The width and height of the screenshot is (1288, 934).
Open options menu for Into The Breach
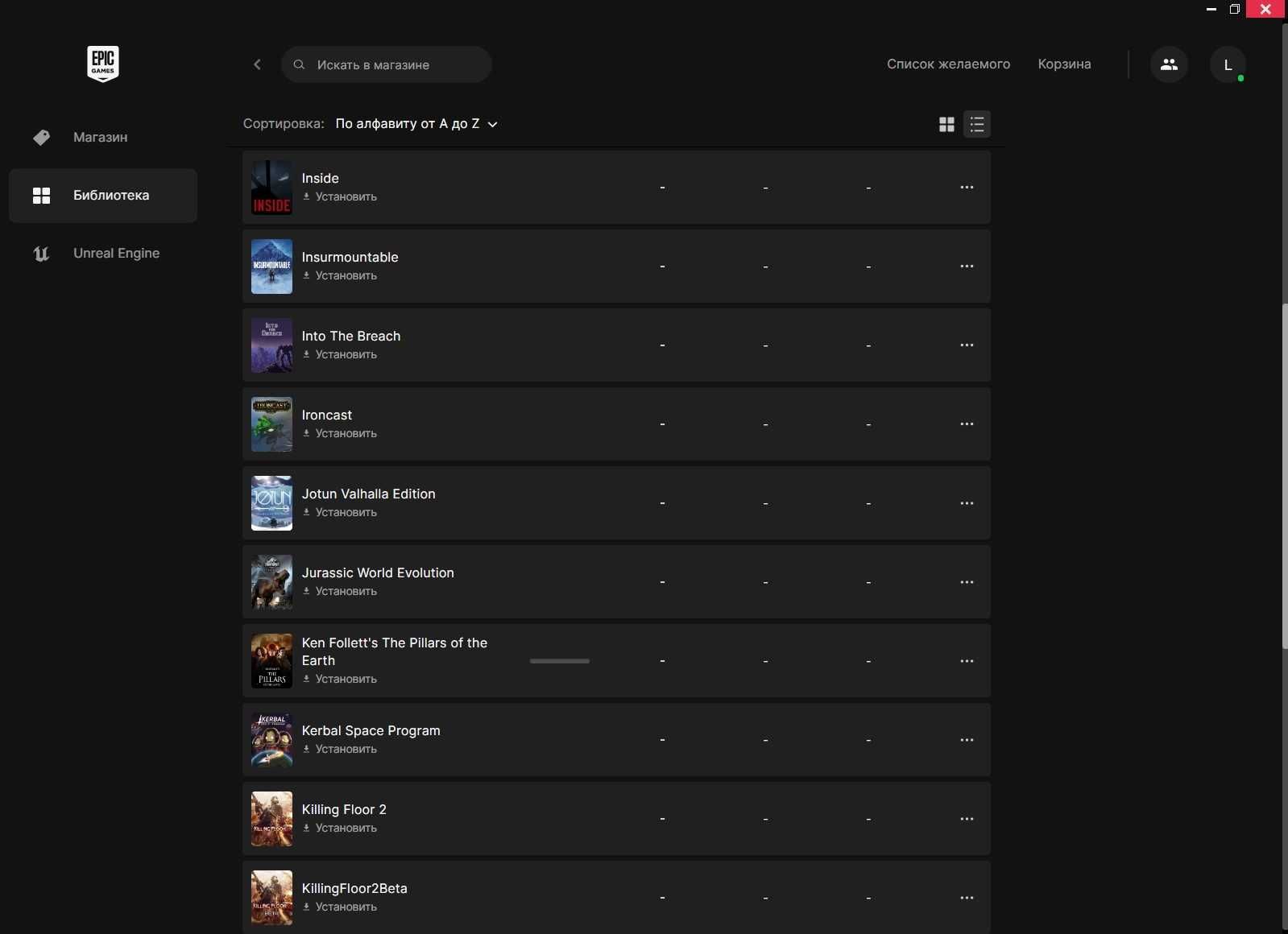point(967,345)
